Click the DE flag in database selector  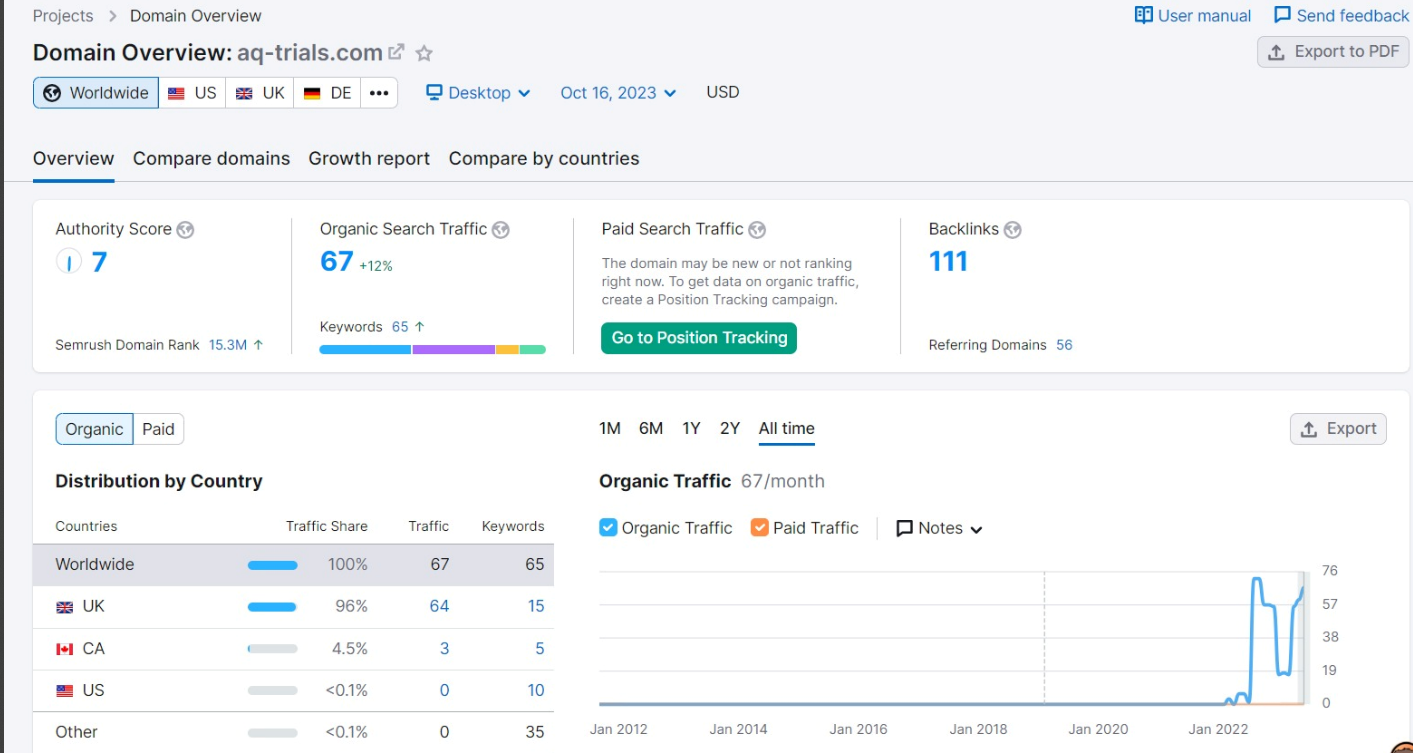coord(312,93)
